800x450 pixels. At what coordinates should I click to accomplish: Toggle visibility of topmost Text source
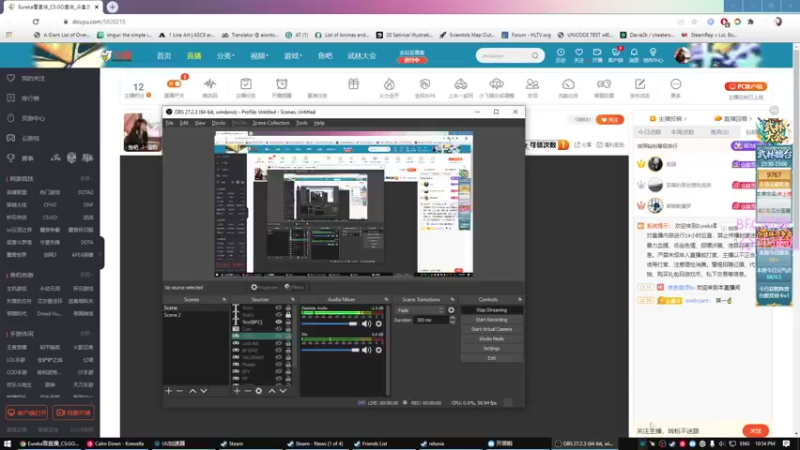[279, 308]
